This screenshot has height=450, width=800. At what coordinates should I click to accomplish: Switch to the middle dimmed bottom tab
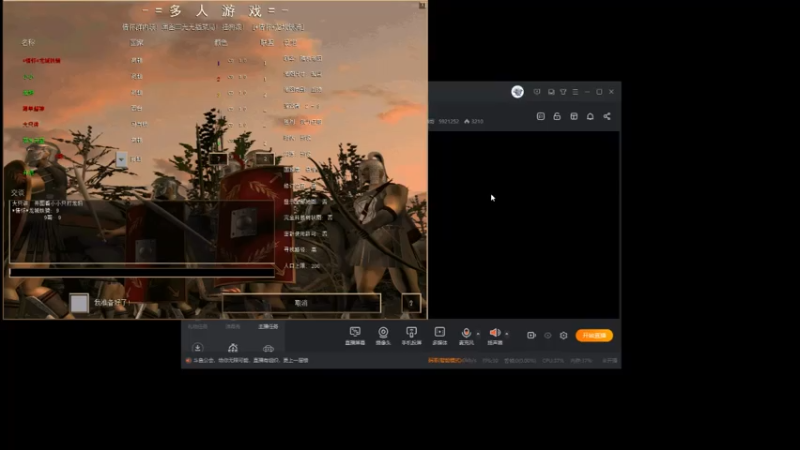(x=233, y=327)
